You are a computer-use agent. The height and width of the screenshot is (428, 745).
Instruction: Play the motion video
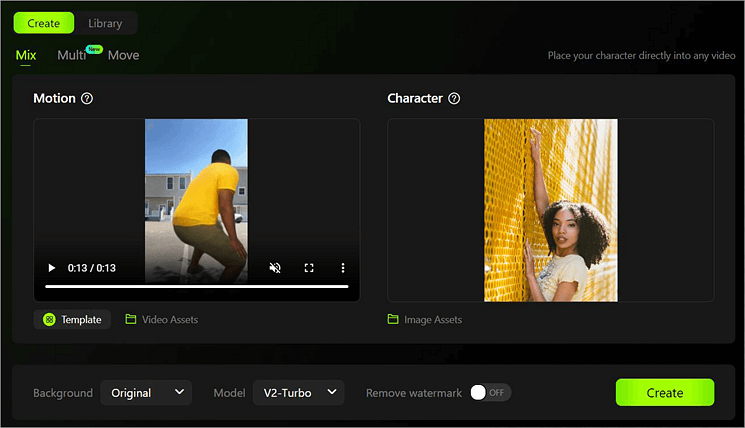click(x=52, y=268)
